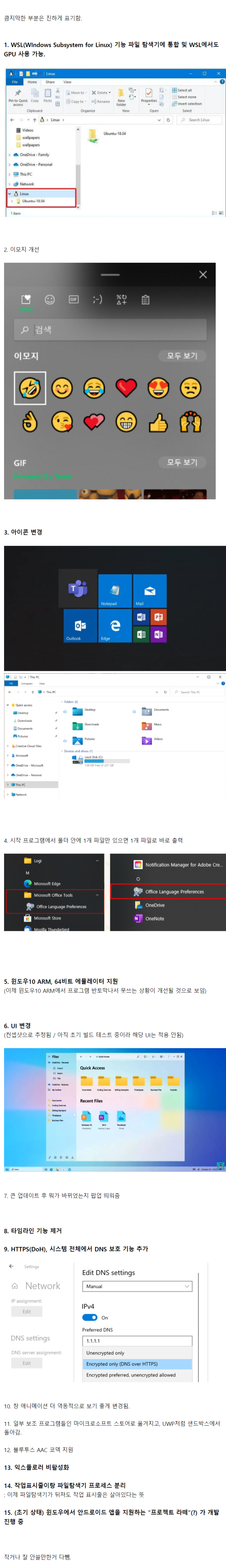This screenshot has height=1568, width=226.
Task: Click 모두 보기 beside the GIF heading
Action: point(182,462)
